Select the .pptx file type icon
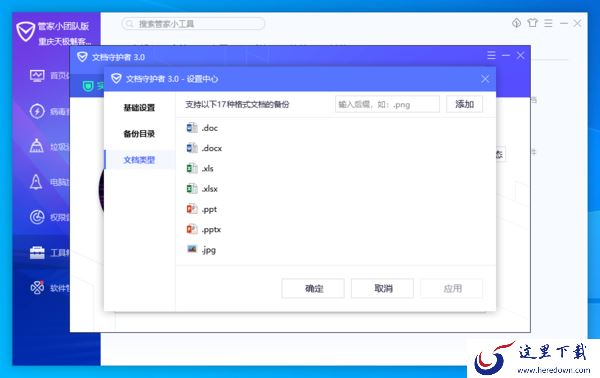 click(192, 230)
